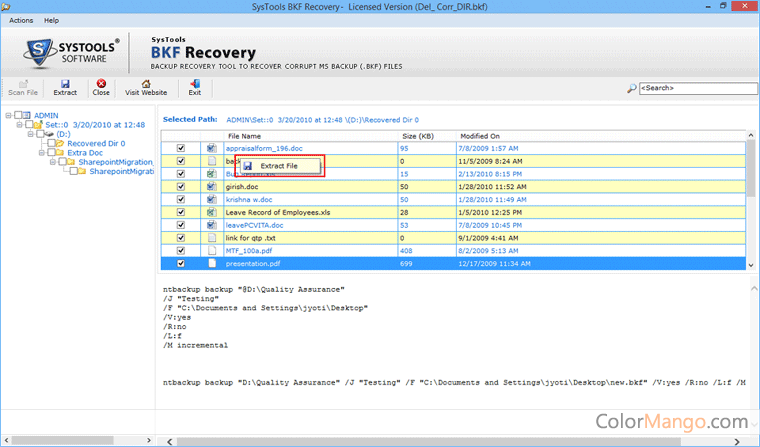Choose Extract File from context menu
The width and height of the screenshot is (760, 447).
coord(278,165)
